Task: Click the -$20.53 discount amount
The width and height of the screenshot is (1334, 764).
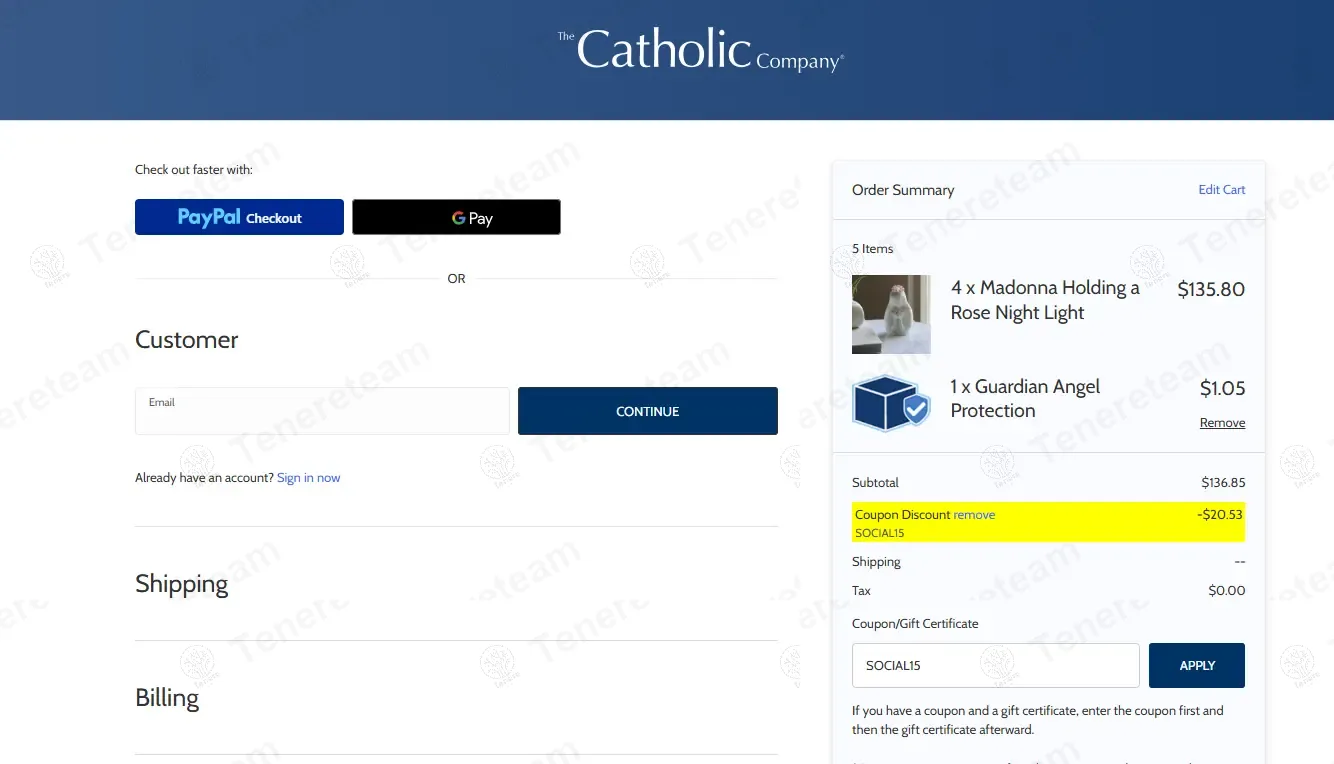Action: [1219, 515]
